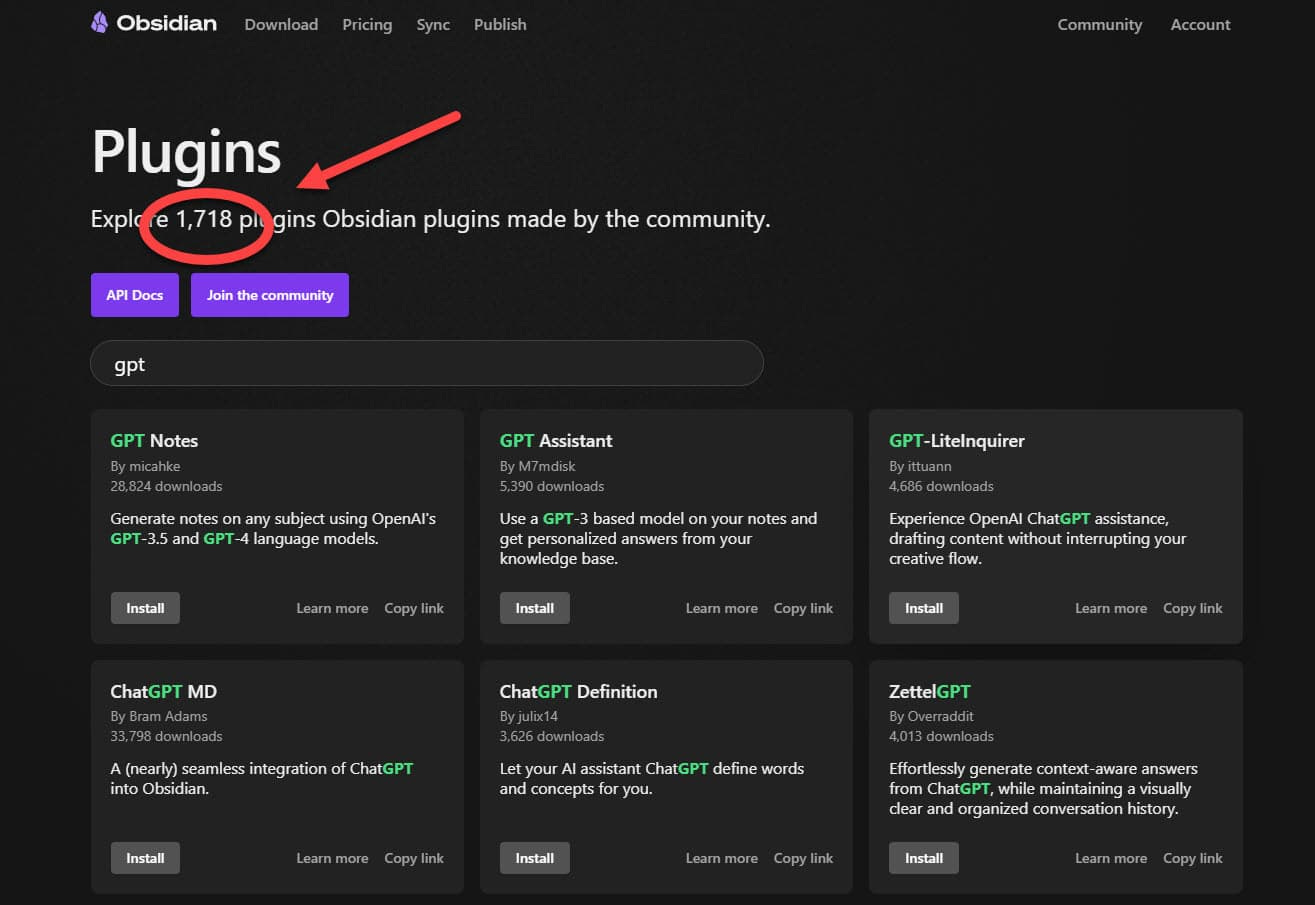Open the Download page
1315x905 pixels.
[281, 24]
